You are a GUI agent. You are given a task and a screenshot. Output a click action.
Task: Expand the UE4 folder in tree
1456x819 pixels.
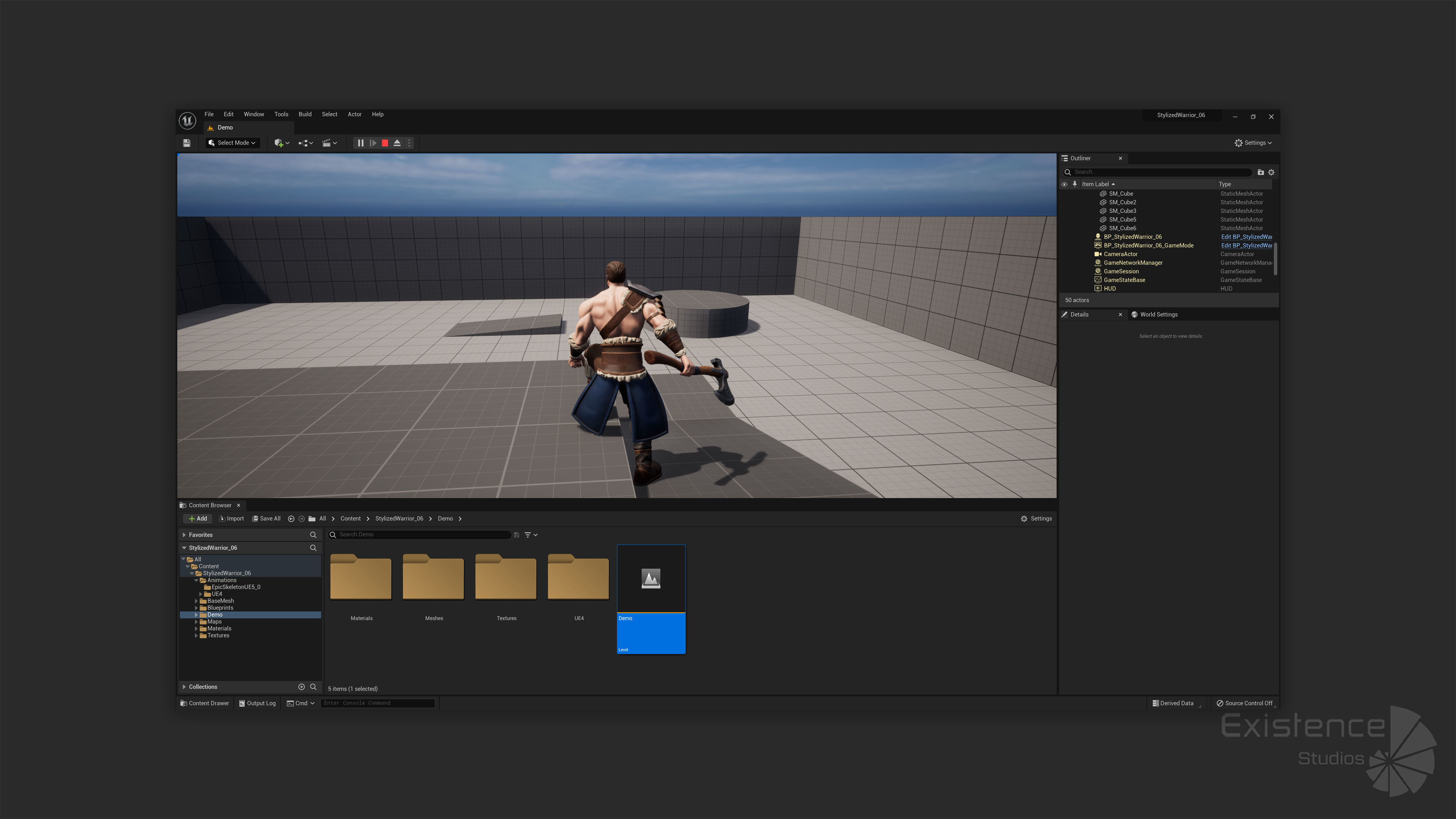[x=201, y=594]
